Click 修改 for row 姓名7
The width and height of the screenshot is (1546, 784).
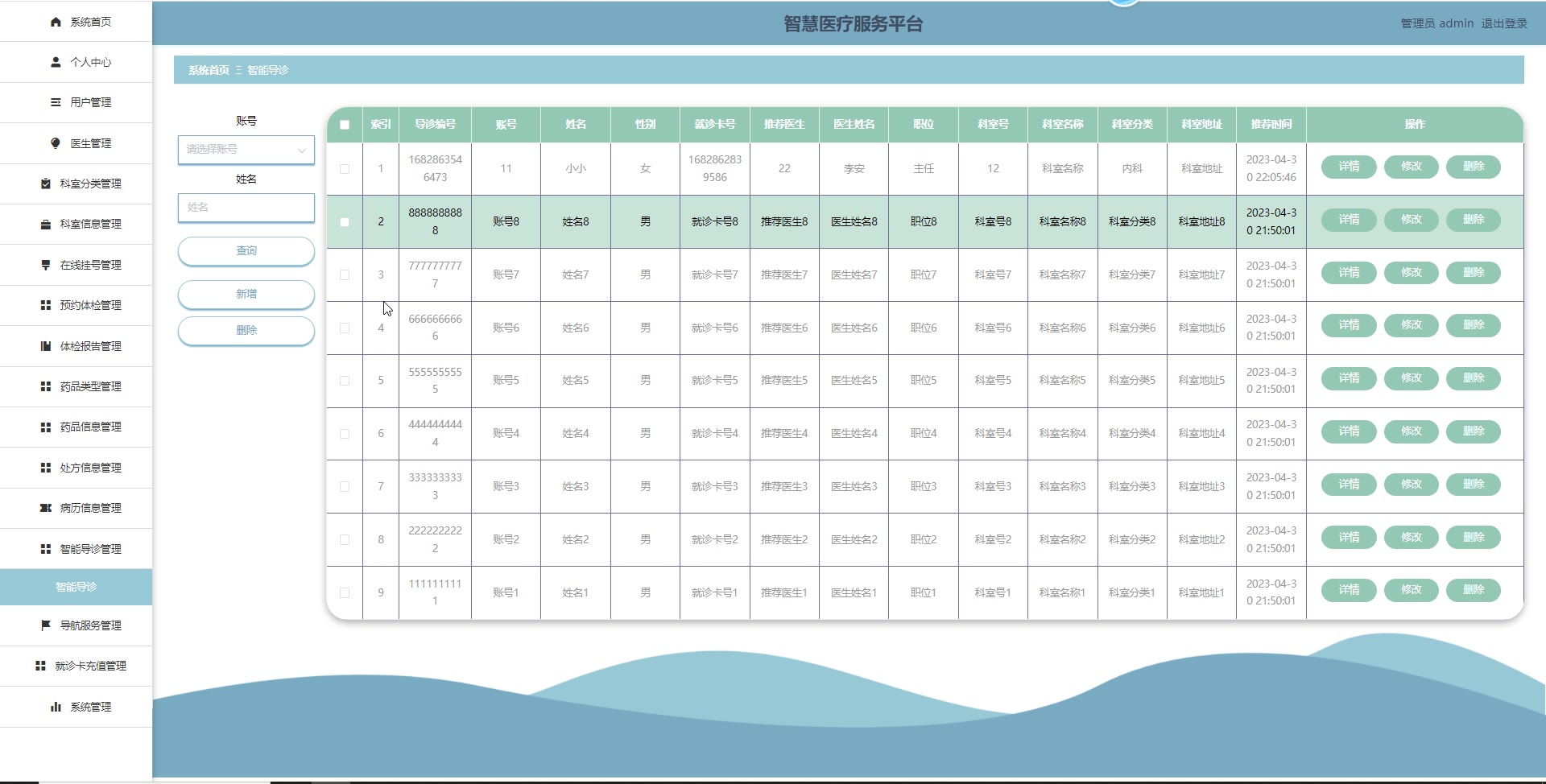1411,273
